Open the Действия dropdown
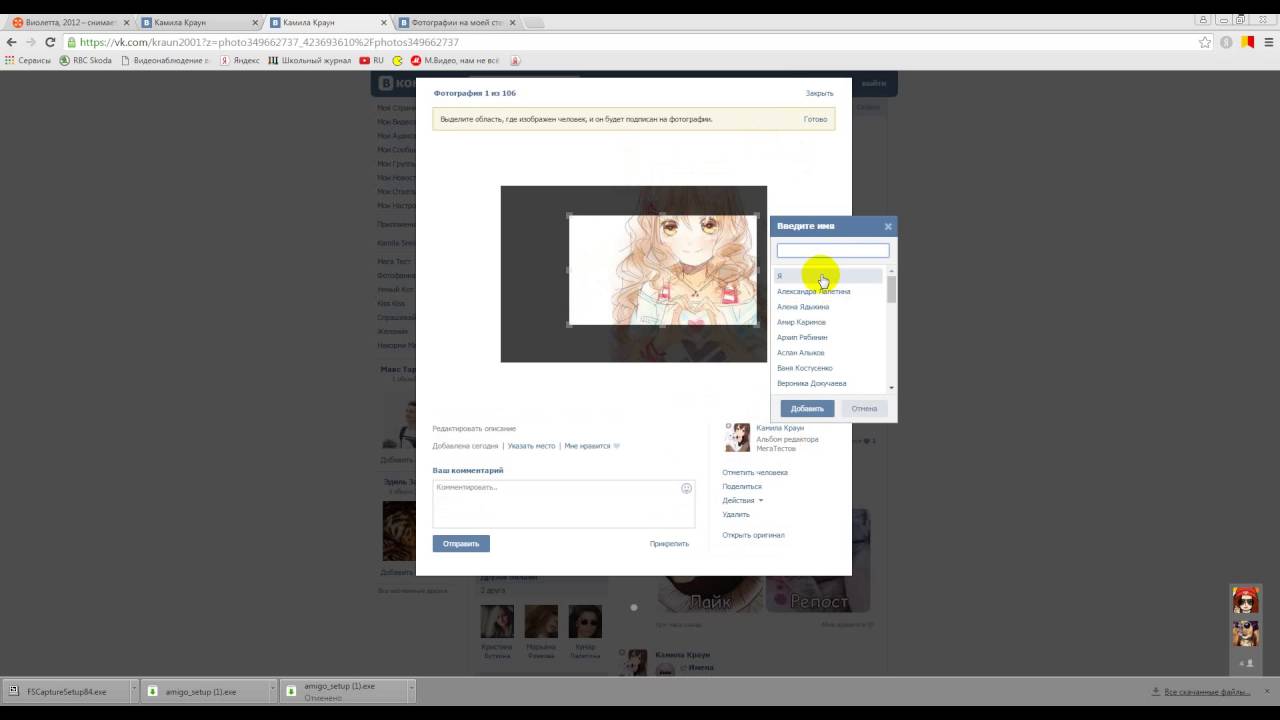The width and height of the screenshot is (1280, 720). click(x=742, y=500)
